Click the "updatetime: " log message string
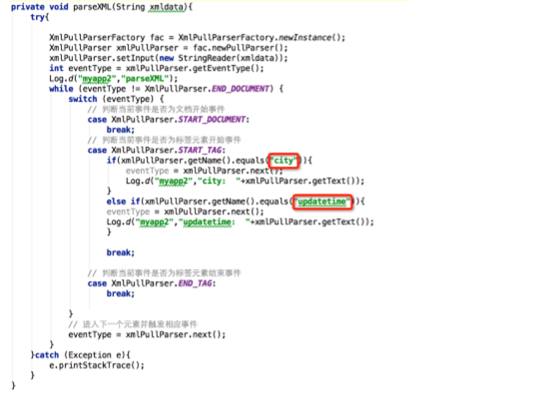554x402 pixels. [x=214, y=222]
